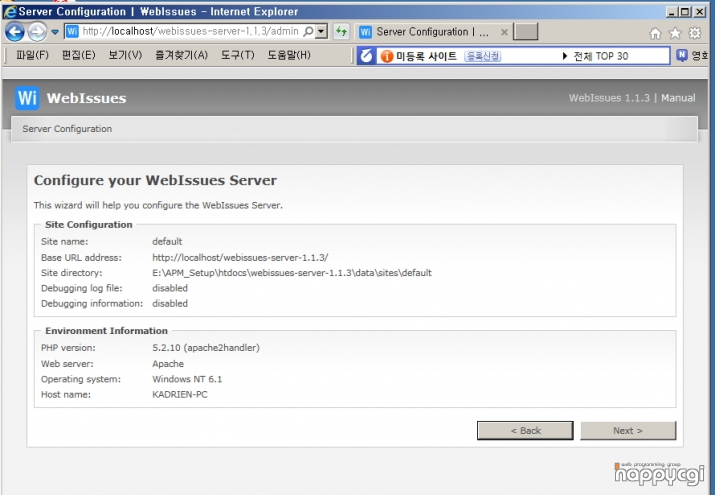
Task: Open a new blank tab
Action: [526, 31]
